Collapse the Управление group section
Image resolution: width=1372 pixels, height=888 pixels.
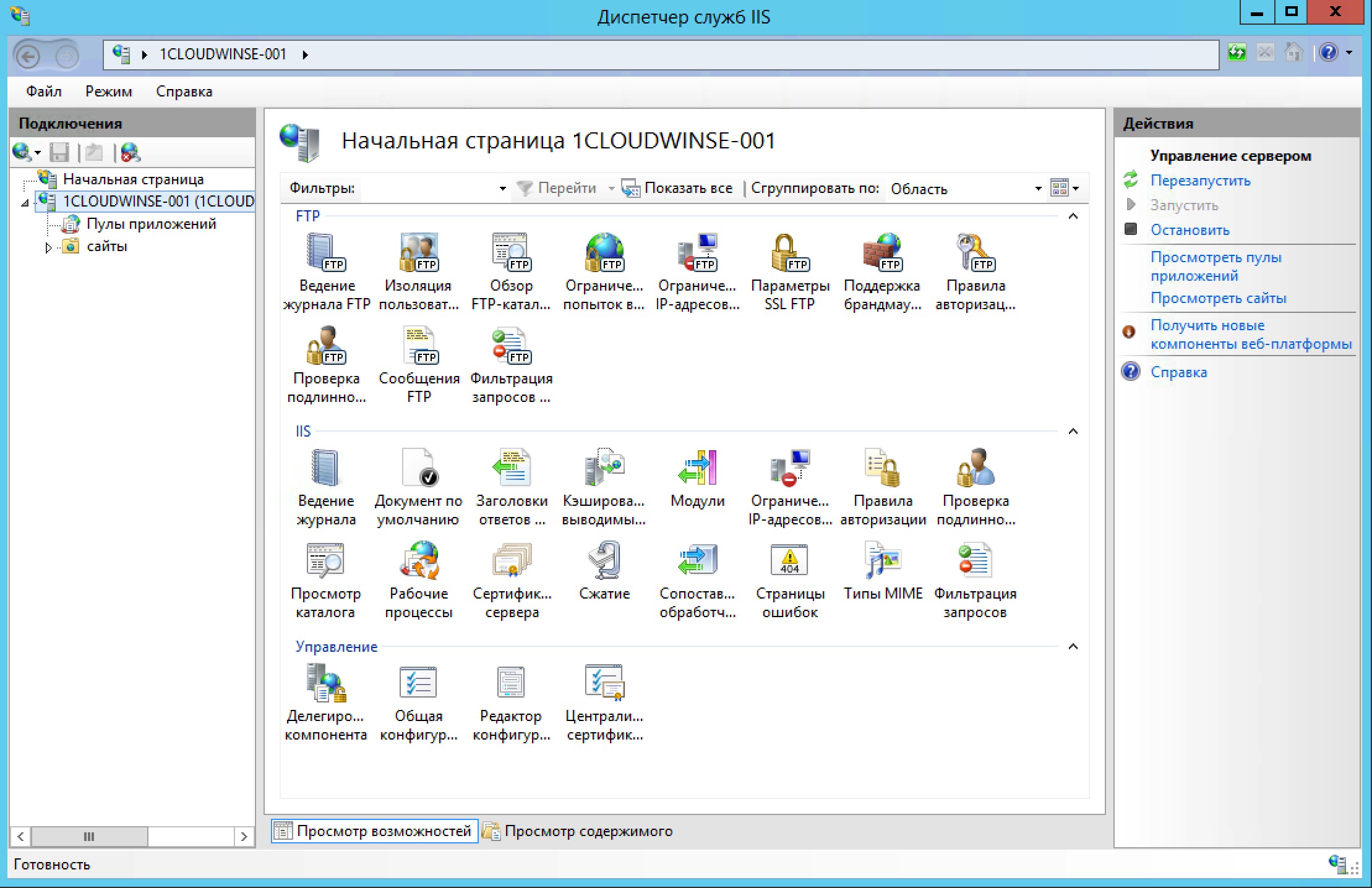point(1073,646)
